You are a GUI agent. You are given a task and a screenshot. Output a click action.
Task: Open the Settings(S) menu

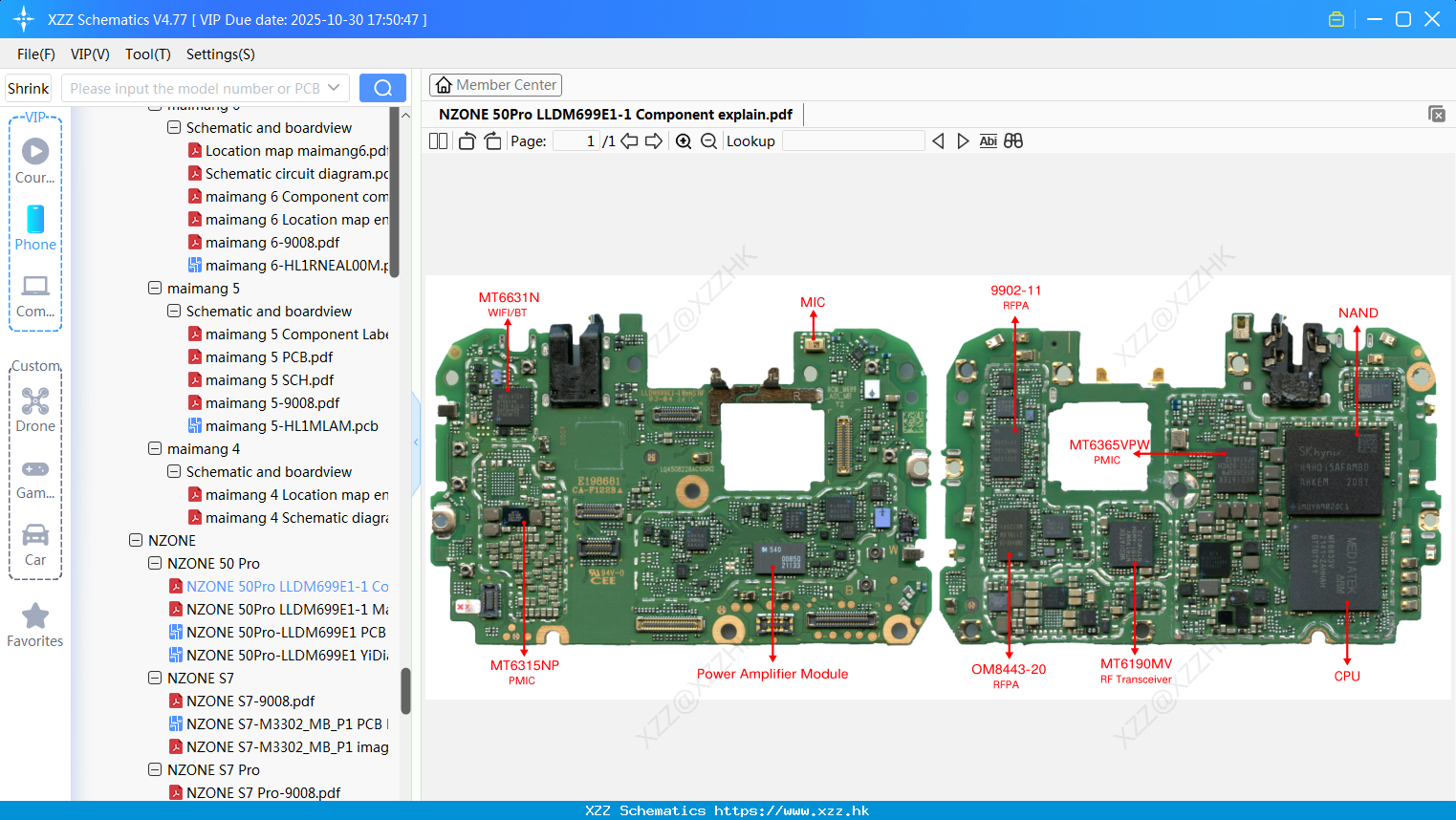pyautogui.click(x=221, y=54)
